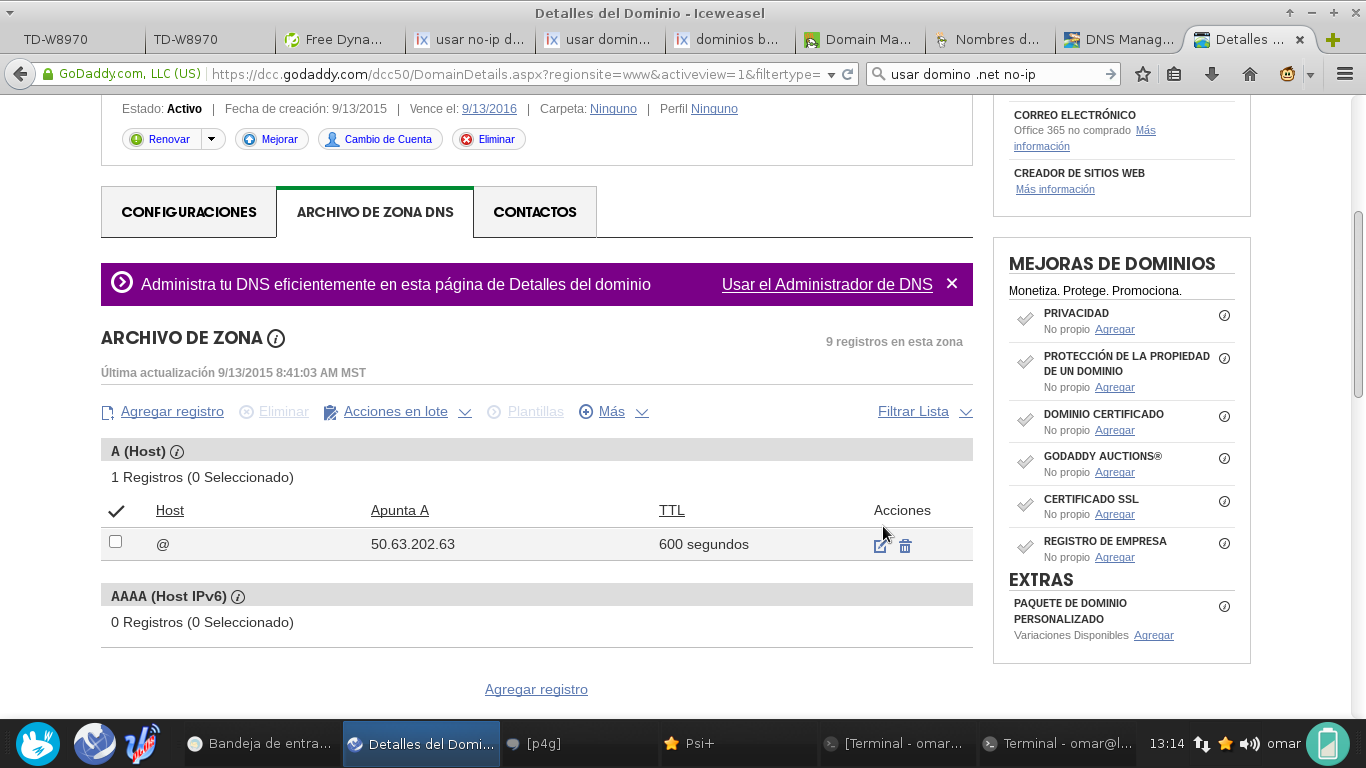Open the A (Host) info icon
The width and height of the screenshot is (1366, 768).
click(x=177, y=452)
